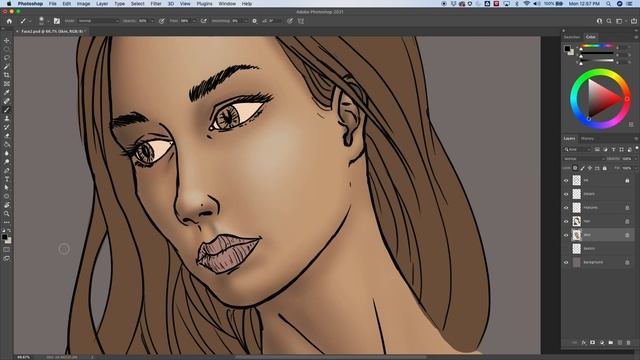Hide the Hair layer
Screen dimensions: 640x360
[x=566, y=221]
